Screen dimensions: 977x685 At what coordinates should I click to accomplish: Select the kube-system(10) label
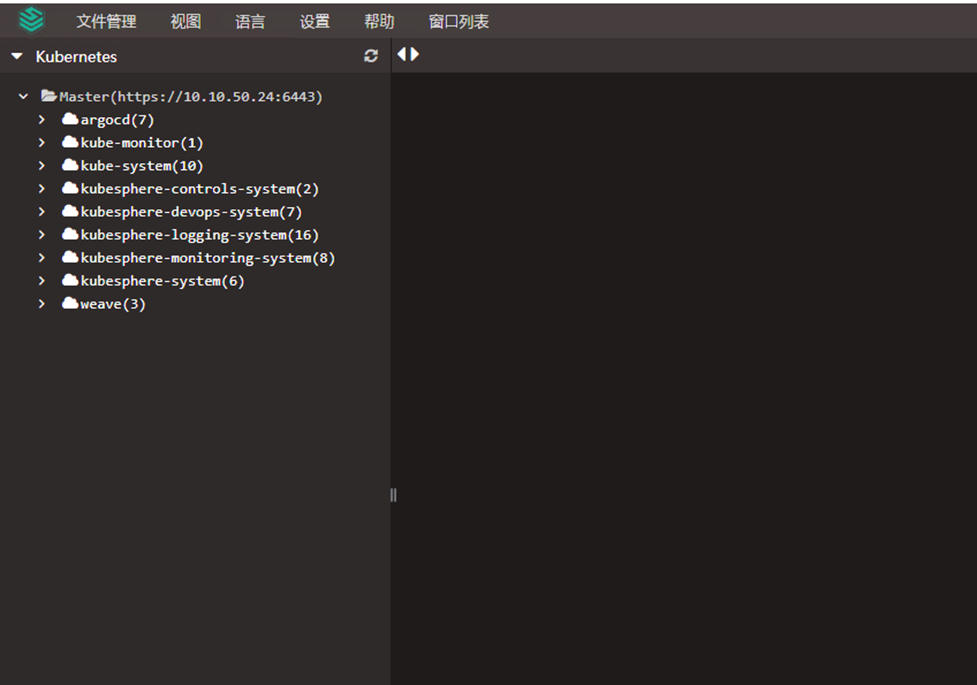(142, 166)
